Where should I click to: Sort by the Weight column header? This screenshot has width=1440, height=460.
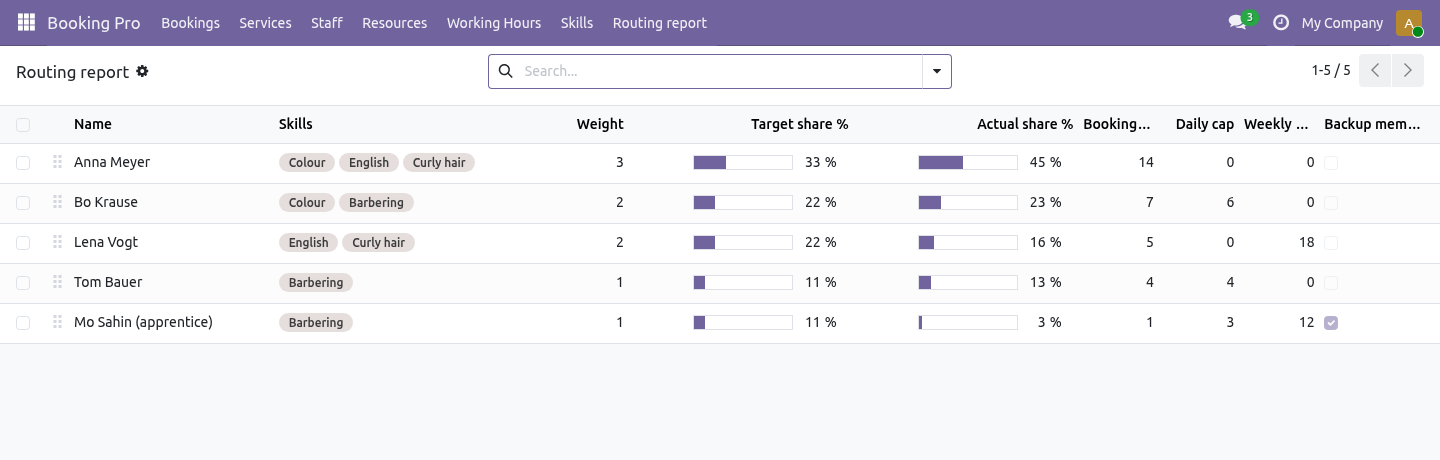click(x=600, y=124)
